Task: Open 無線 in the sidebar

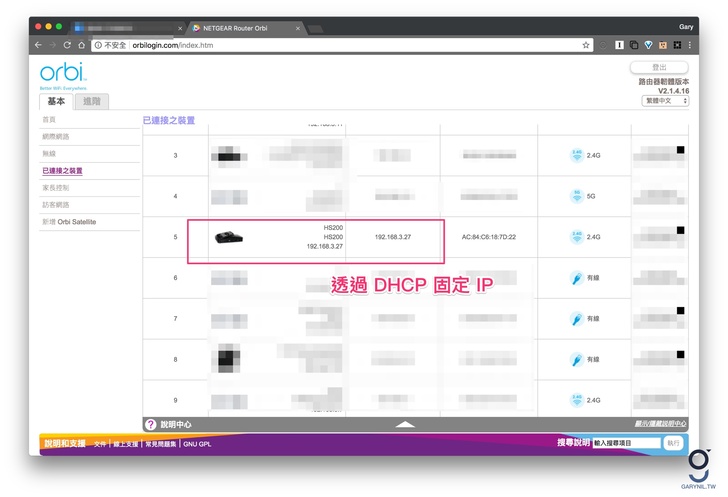Action: coord(49,154)
